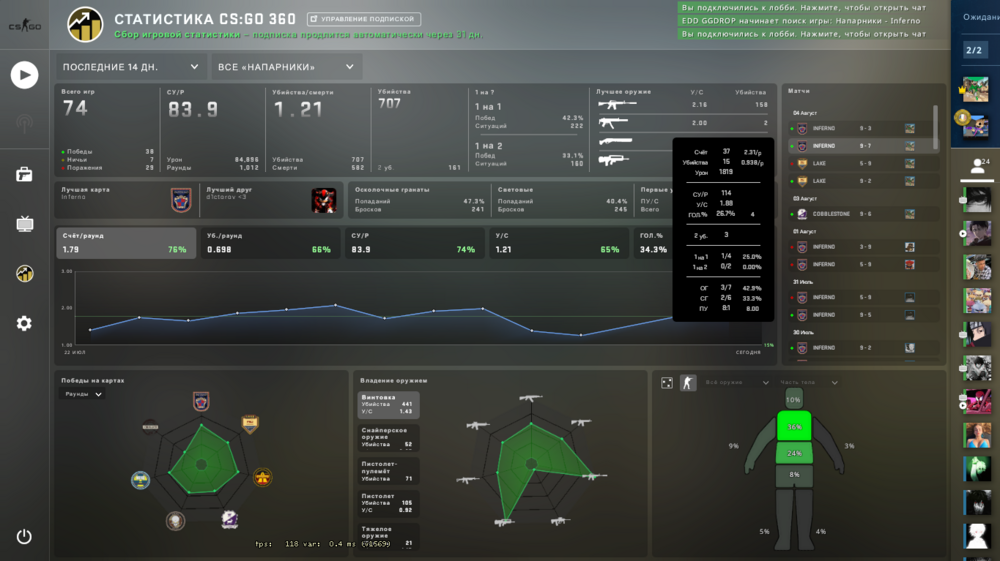Open the Watch TV icon in sidebar
This screenshot has width=1000, height=561.
(24, 224)
